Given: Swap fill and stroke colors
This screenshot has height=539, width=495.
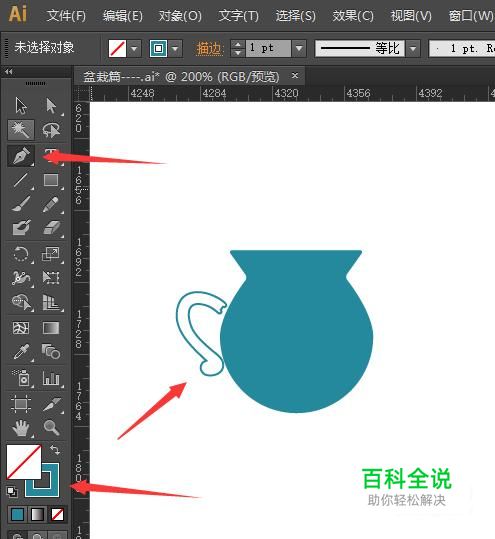Looking at the screenshot, I should coord(55,450).
